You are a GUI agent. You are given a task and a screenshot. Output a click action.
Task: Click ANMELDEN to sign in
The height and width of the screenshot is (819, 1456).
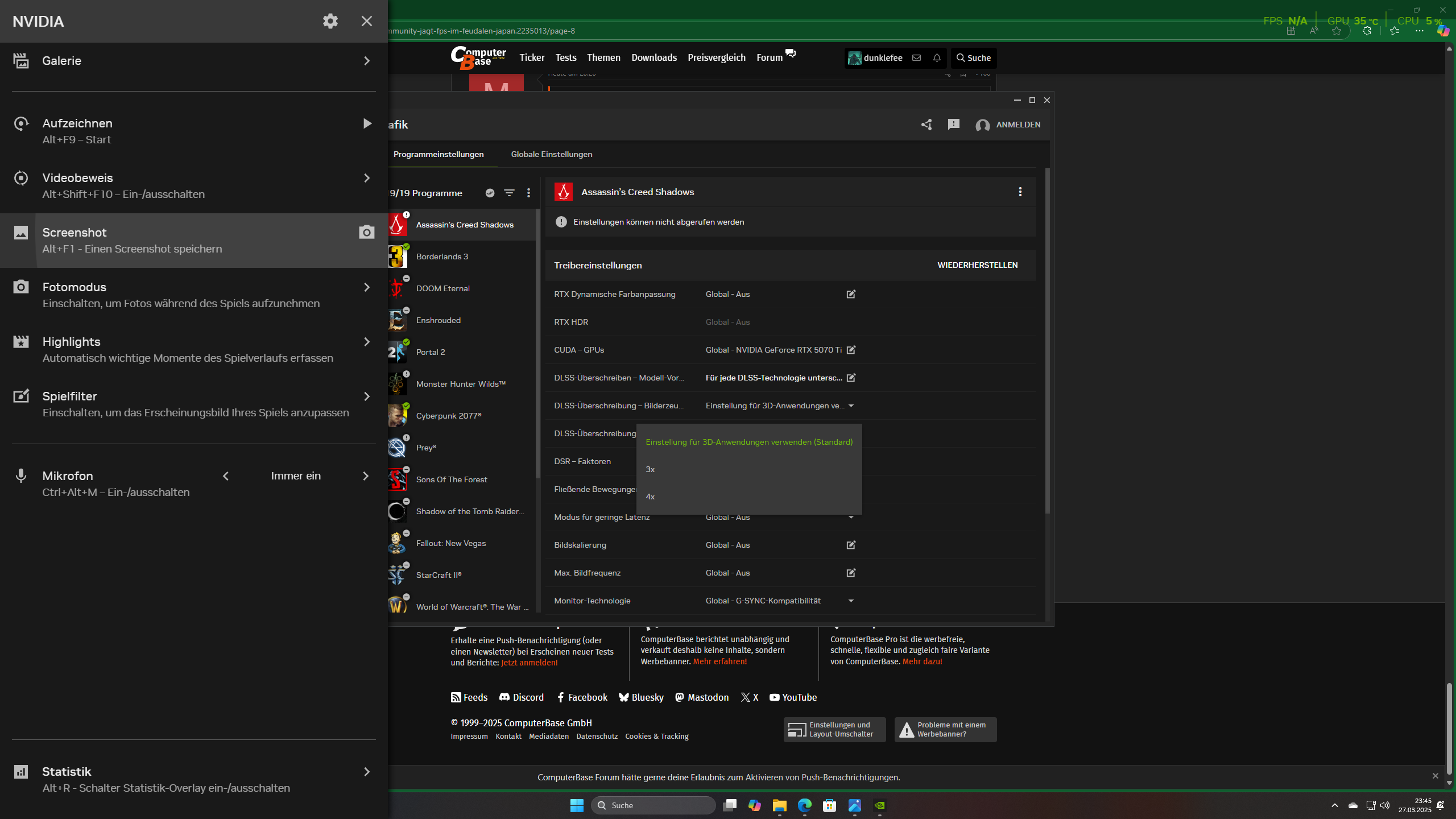pyautogui.click(x=1017, y=125)
